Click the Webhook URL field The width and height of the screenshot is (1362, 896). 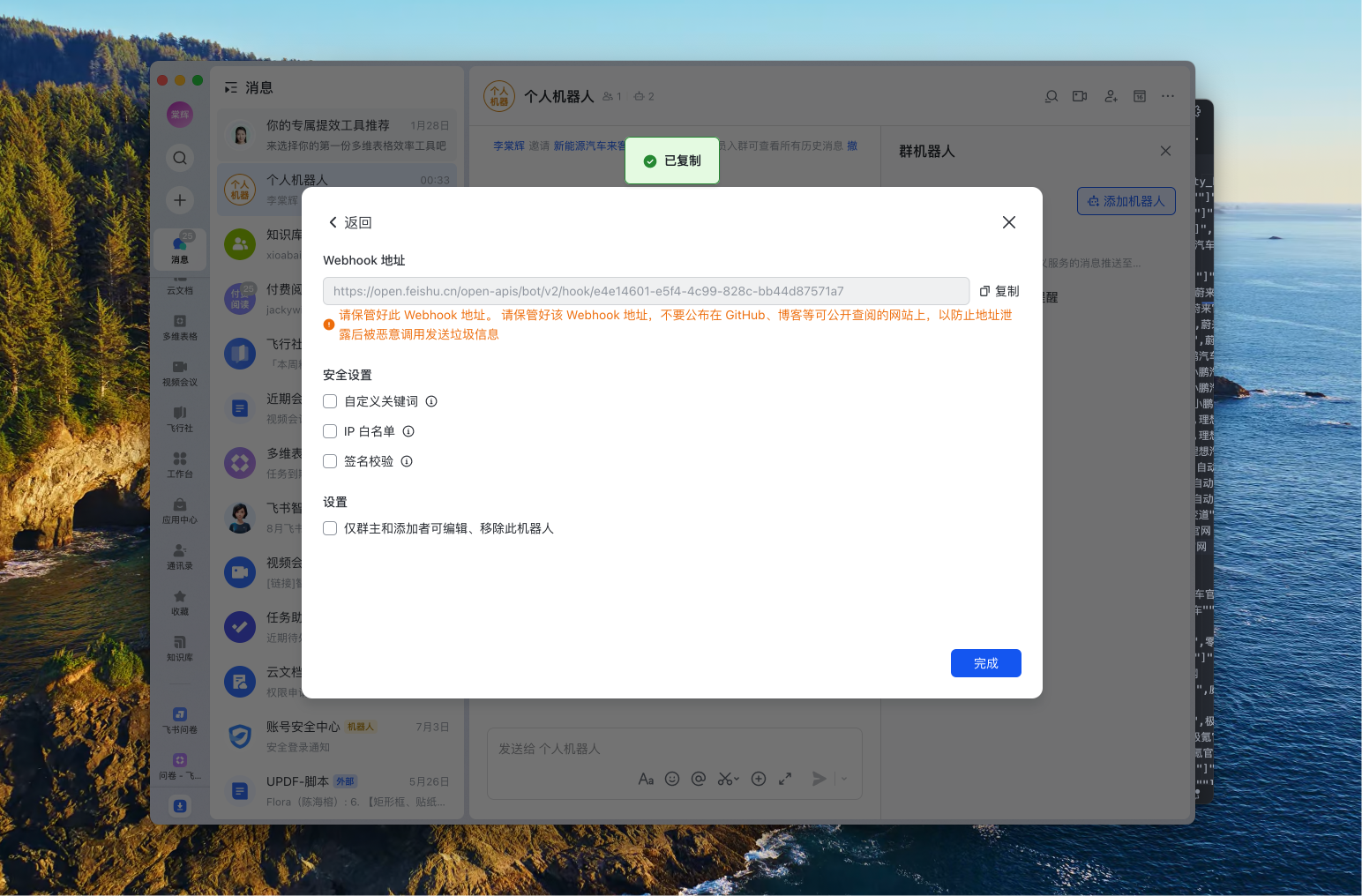pos(646,291)
